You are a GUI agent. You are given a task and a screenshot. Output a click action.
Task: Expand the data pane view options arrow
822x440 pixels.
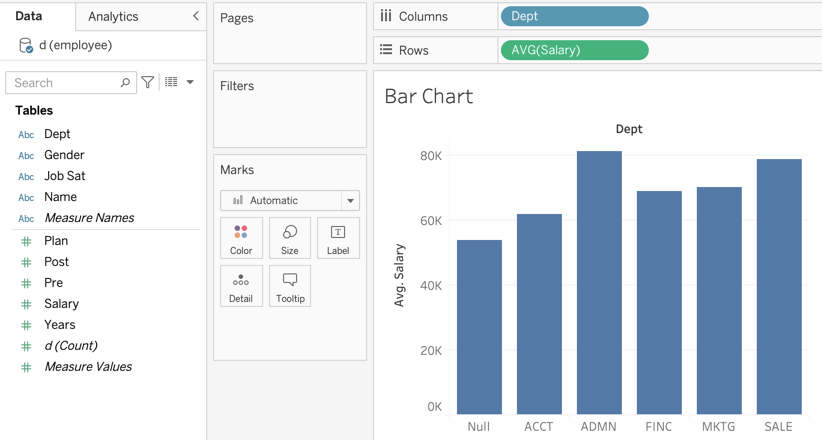coord(190,83)
